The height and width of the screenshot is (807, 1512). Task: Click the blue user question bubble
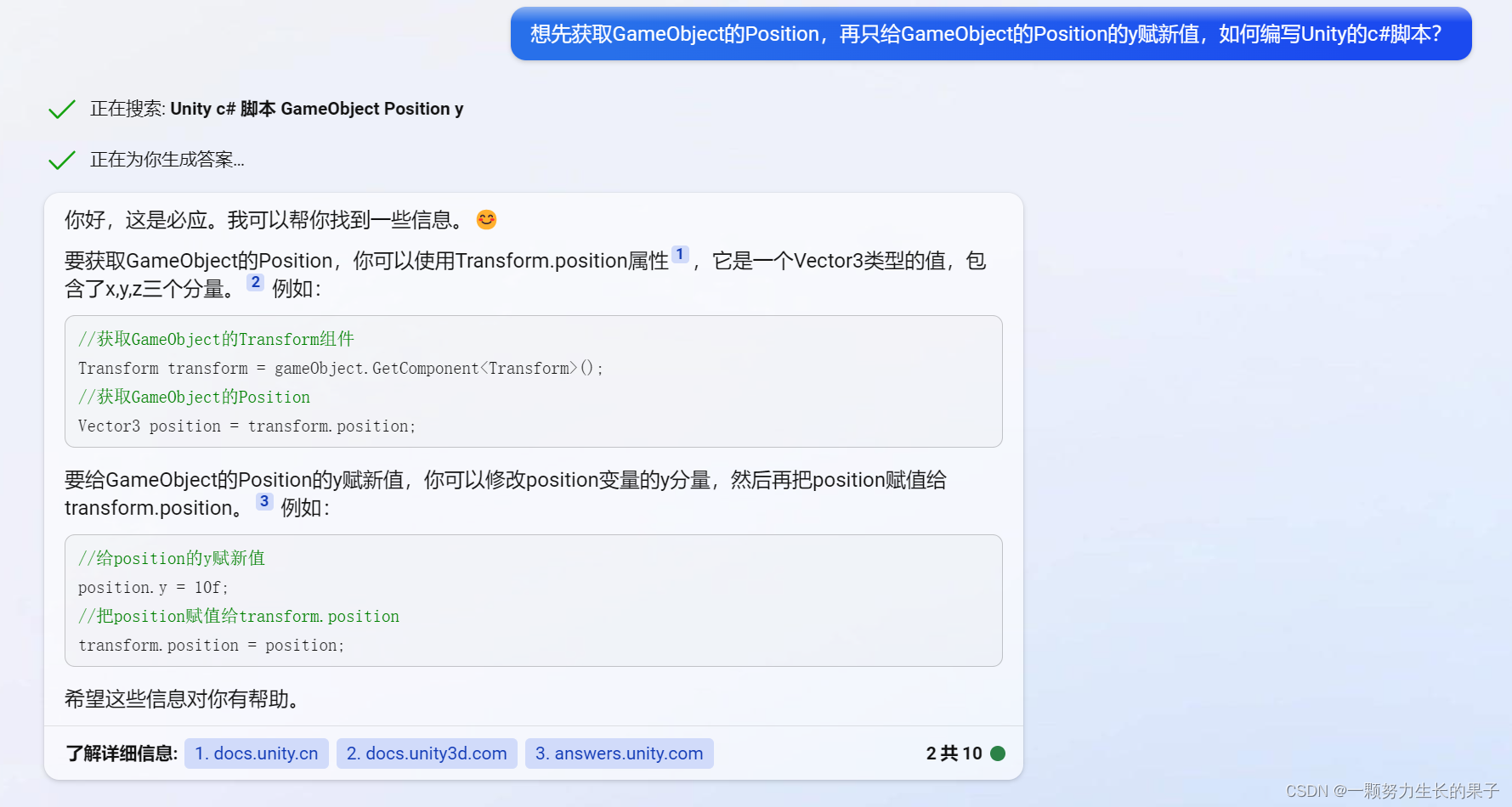point(991,34)
